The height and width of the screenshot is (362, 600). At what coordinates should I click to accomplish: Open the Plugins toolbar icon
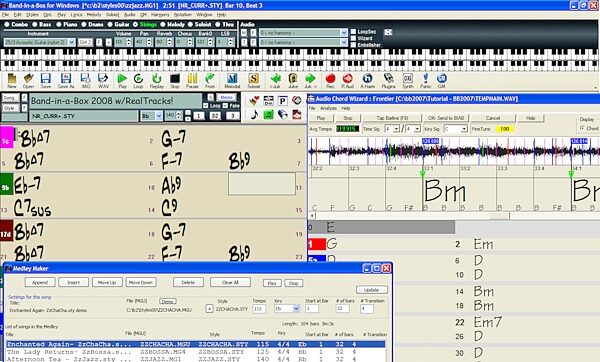pyautogui.click(x=388, y=79)
